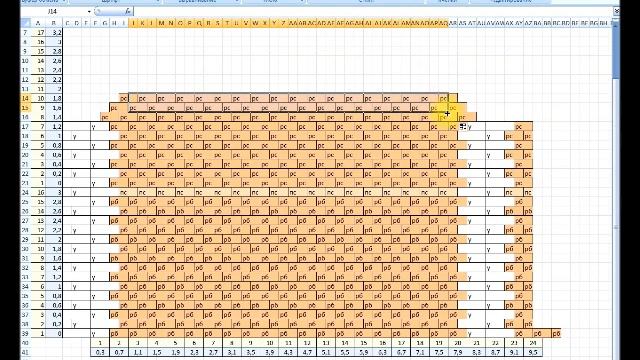Click the cell showing 9,5 in row 41
This screenshot has width=640, height=360.
tap(533, 352)
